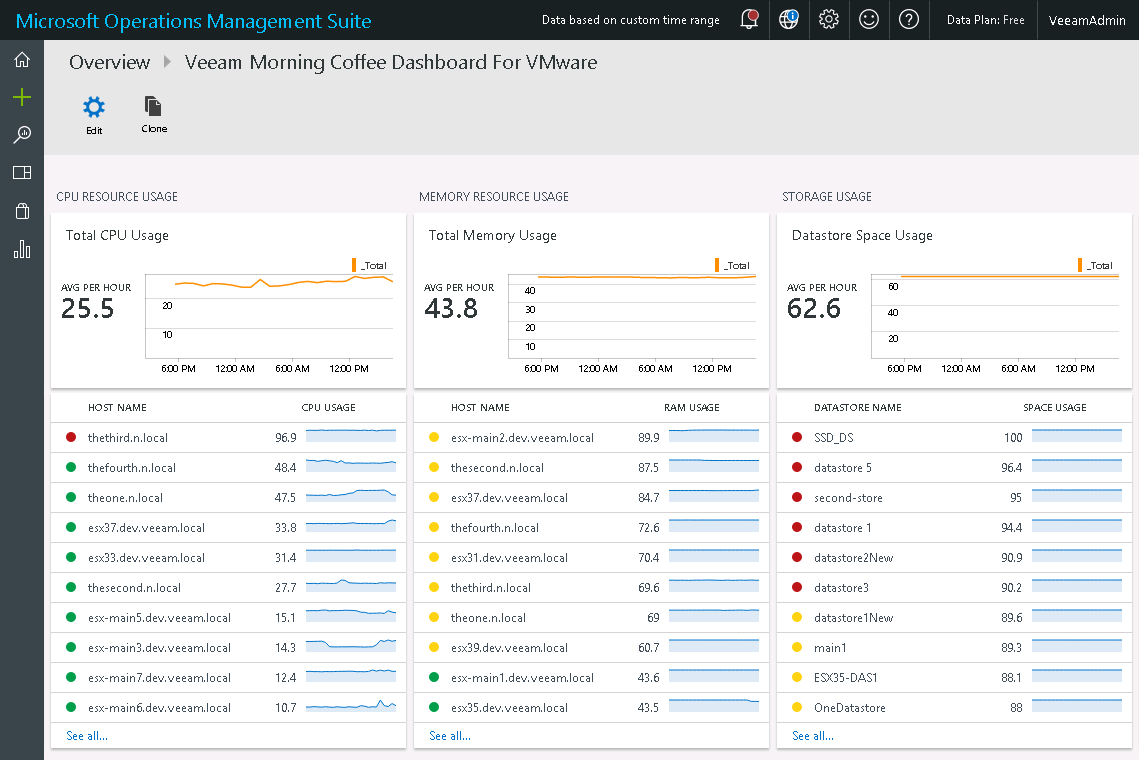This screenshot has width=1139, height=760.
Task: Select esx39.dev.veeam.local host row
Action: pyautogui.click(x=591, y=647)
